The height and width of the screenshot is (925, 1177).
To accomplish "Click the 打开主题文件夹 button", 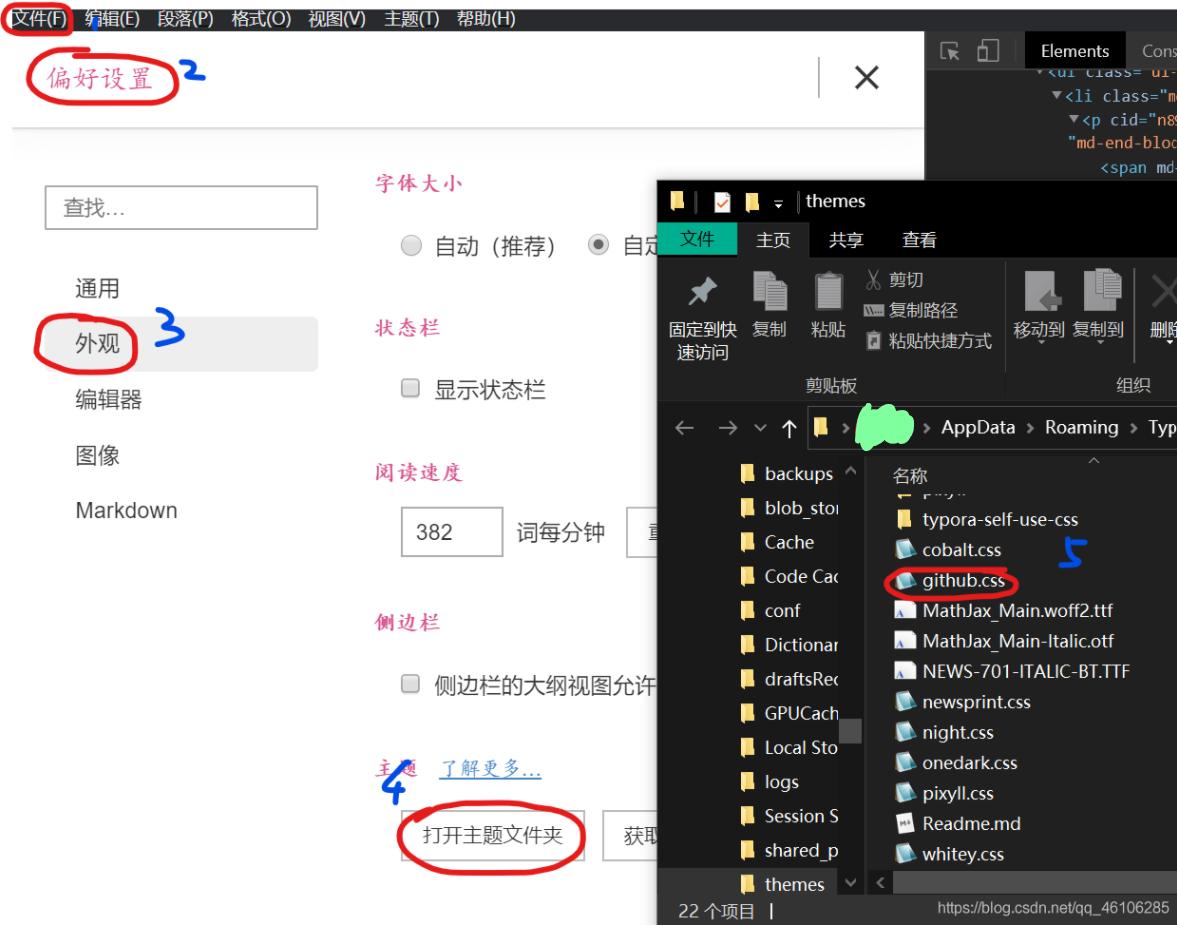I will (492, 836).
